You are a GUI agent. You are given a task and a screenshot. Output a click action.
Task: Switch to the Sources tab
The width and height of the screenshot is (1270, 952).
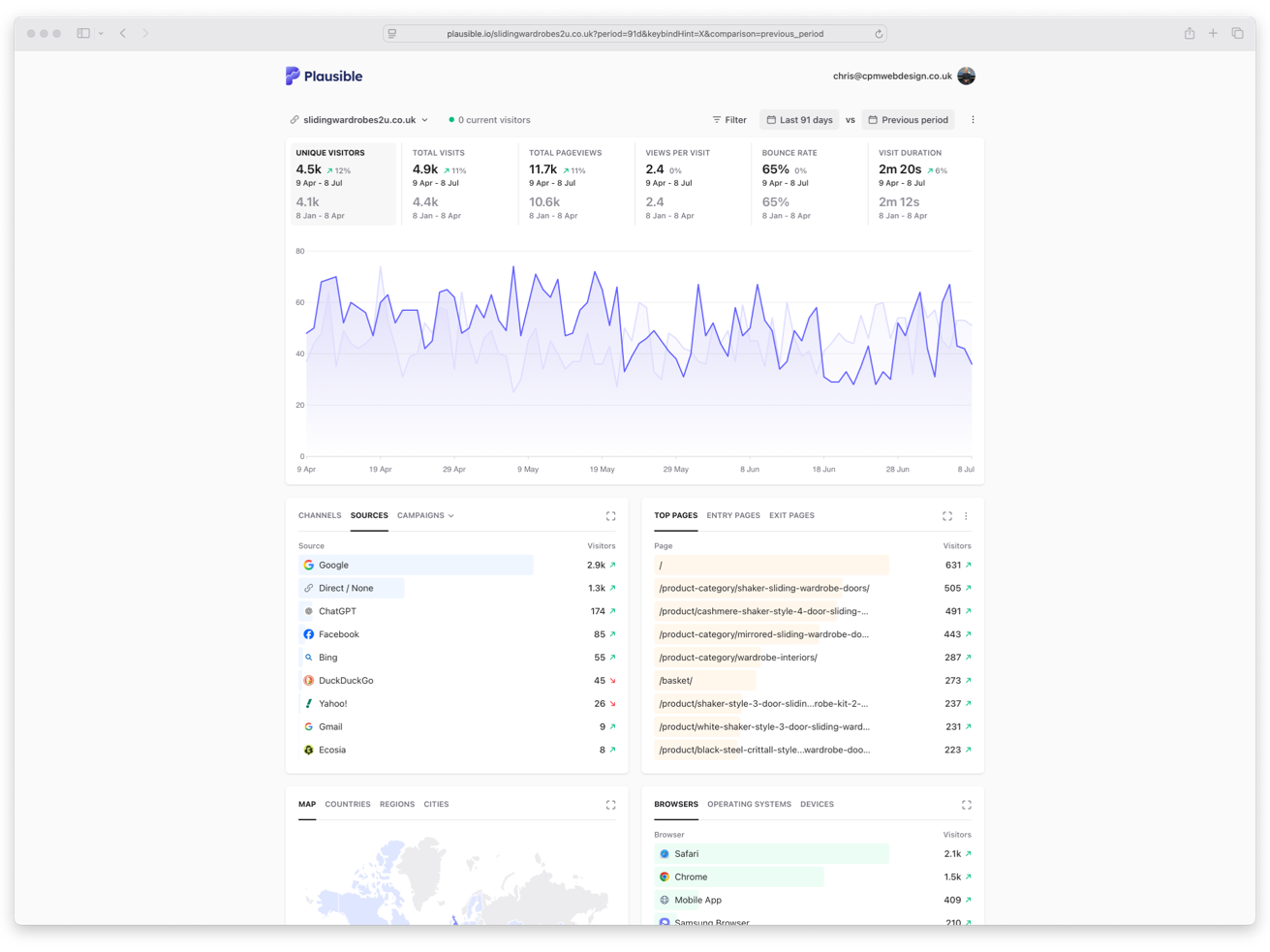tap(369, 515)
